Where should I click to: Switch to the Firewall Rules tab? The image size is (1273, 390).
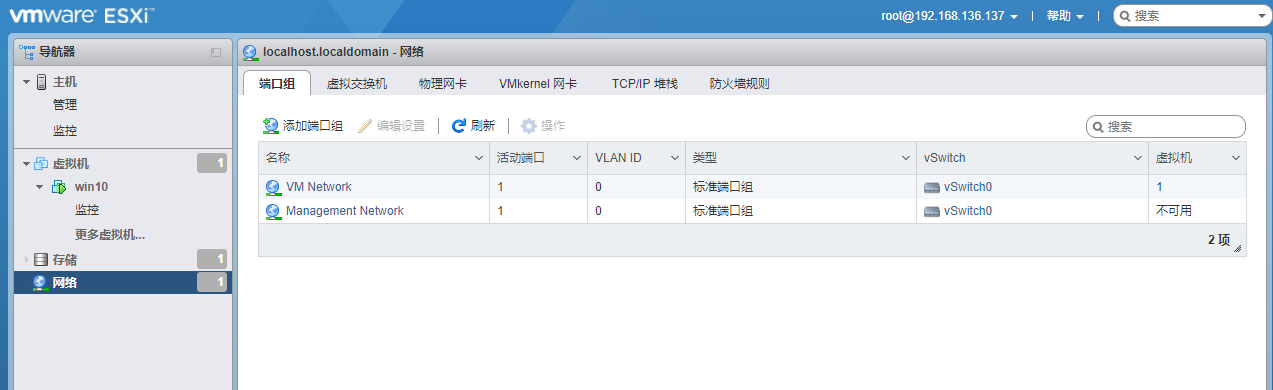739,84
